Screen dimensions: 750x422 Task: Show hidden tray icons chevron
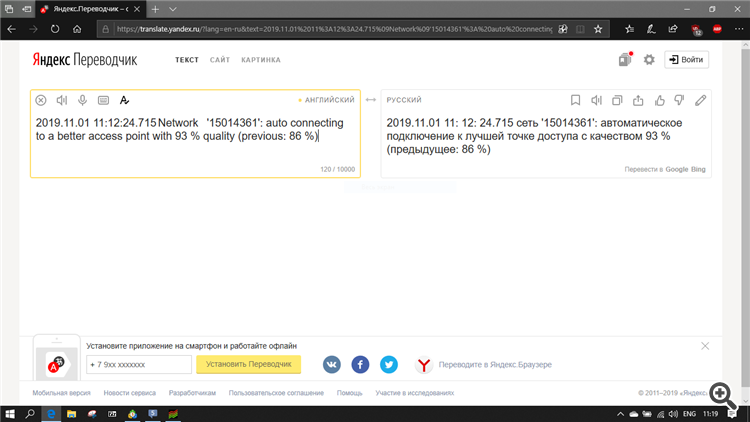coord(620,414)
